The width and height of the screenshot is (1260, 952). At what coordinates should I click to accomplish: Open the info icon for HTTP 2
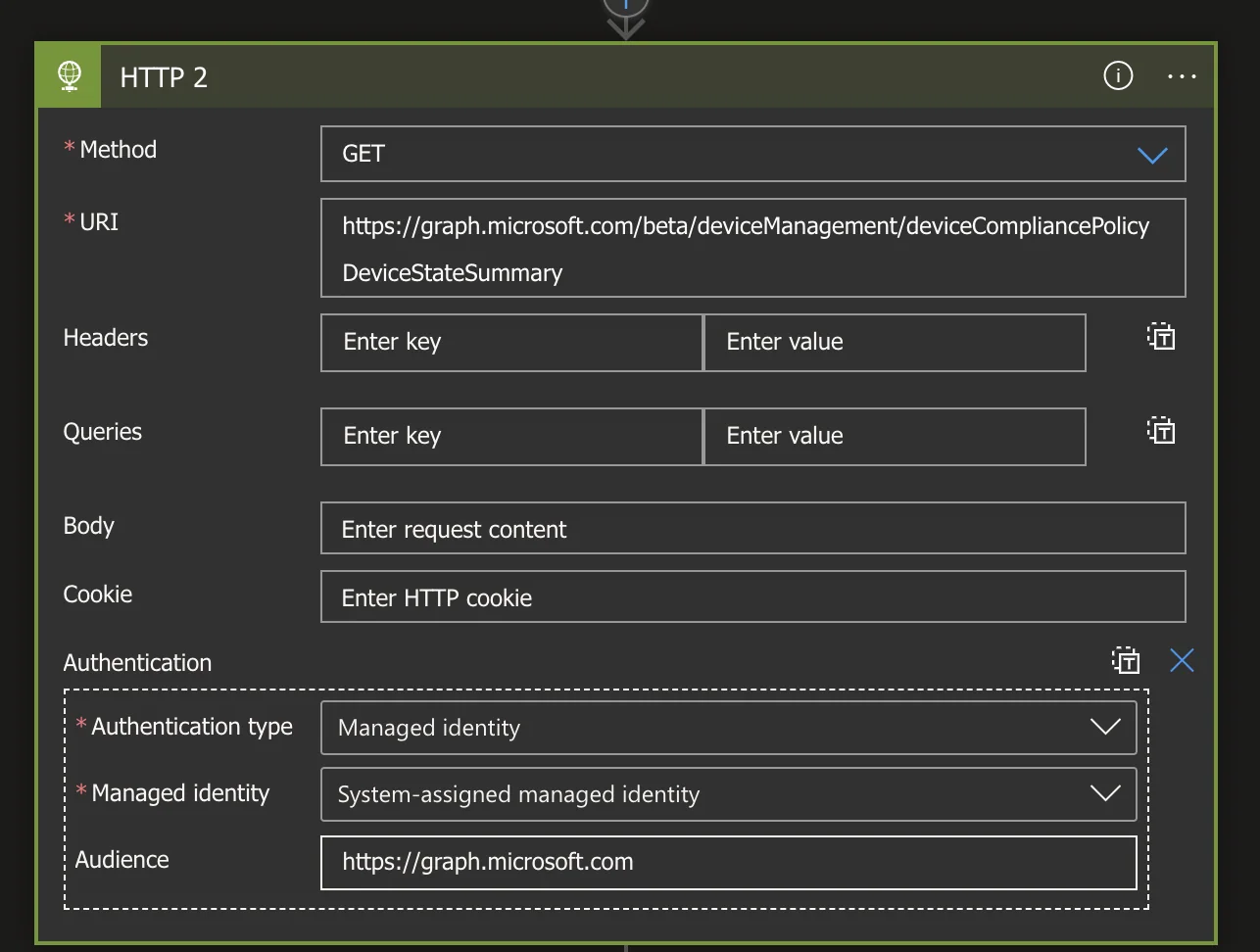click(1118, 75)
